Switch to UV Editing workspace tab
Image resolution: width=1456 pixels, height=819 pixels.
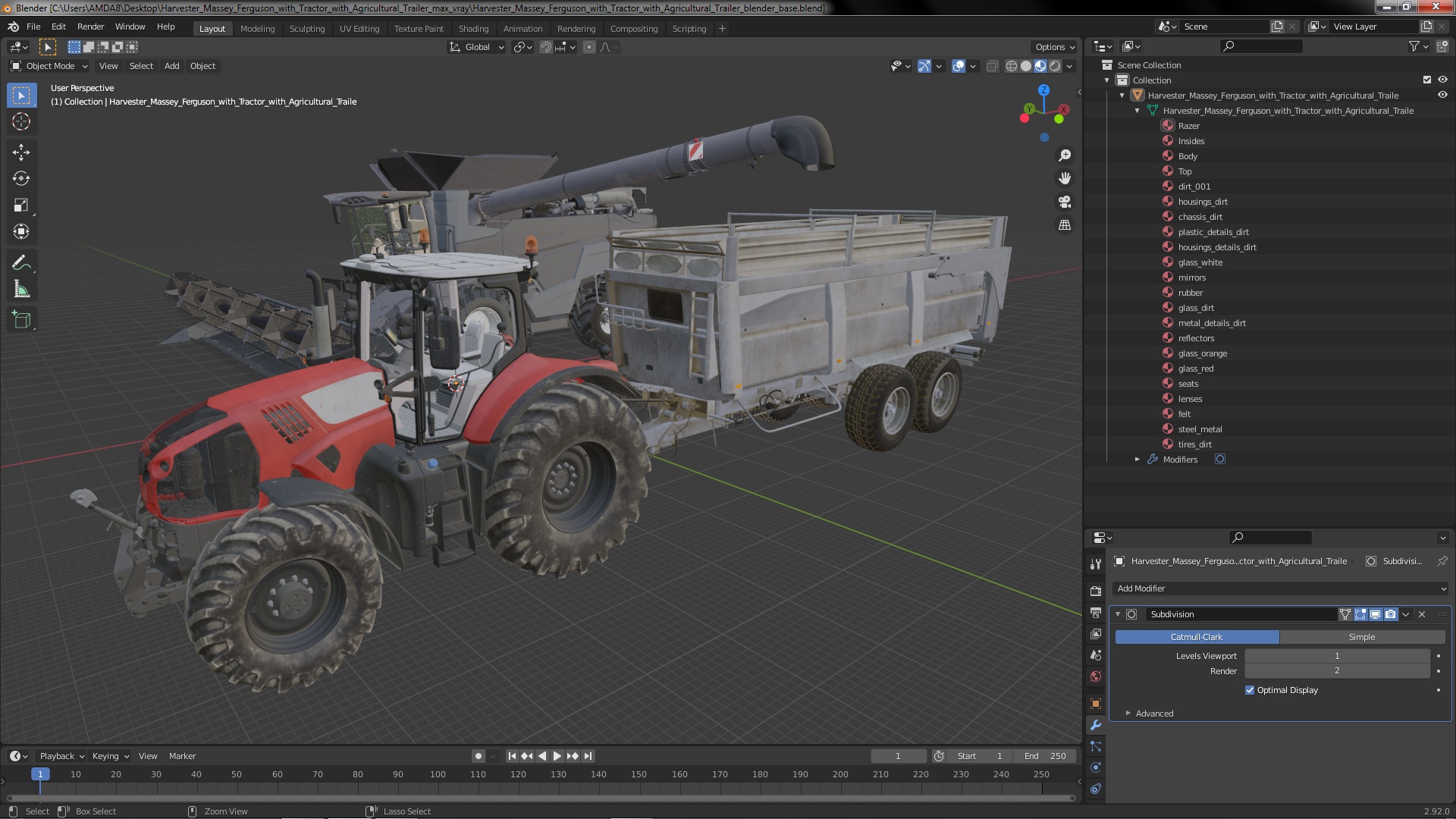pyautogui.click(x=359, y=29)
